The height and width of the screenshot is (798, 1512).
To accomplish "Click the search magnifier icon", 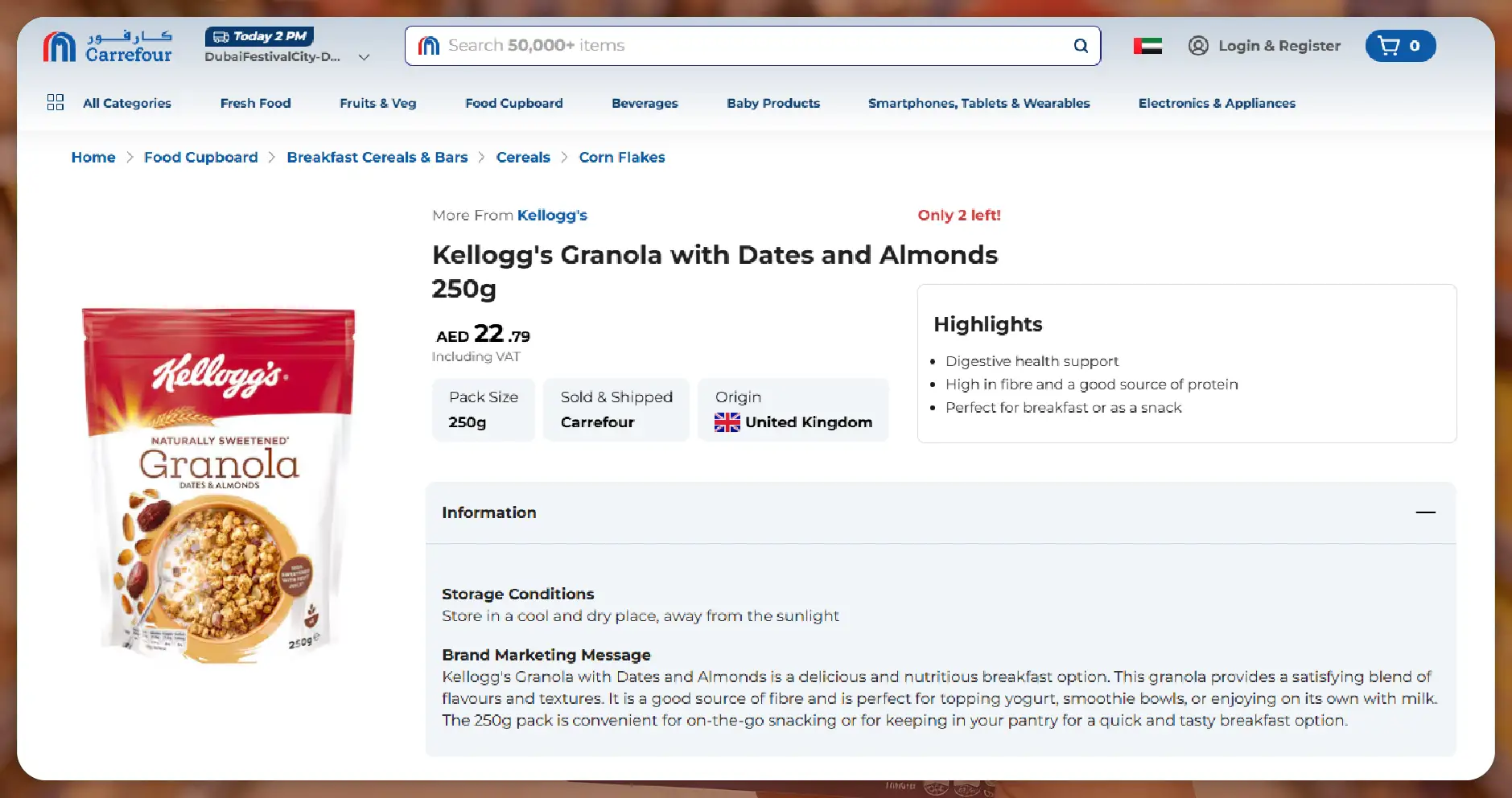I will pos(1081,46).
